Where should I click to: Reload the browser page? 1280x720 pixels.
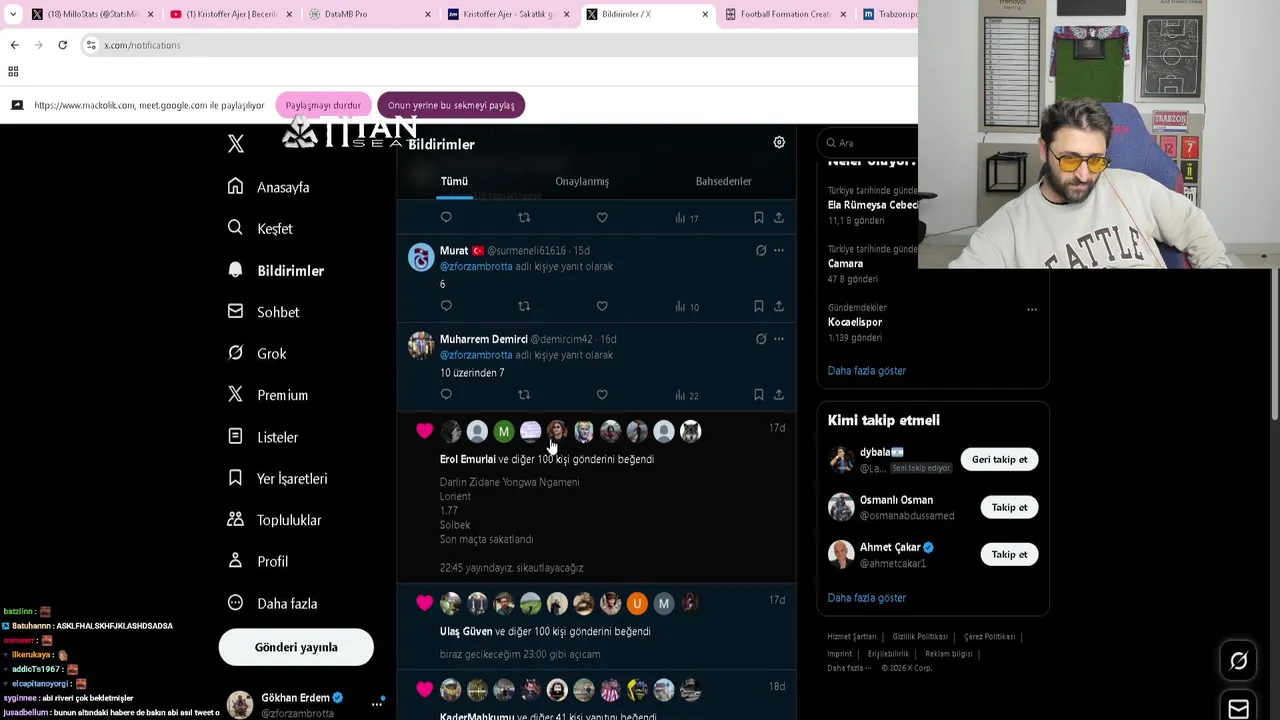[62, 45]
